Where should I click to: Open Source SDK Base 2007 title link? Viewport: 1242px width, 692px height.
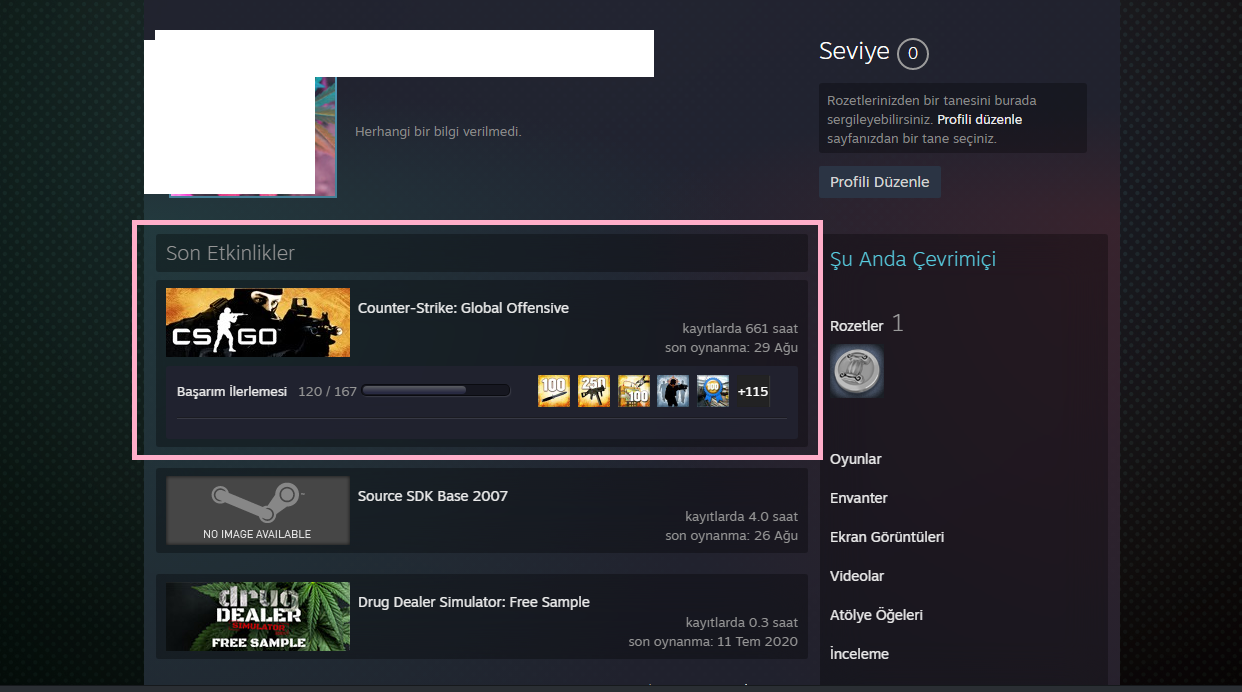click(x=433, y=496)
